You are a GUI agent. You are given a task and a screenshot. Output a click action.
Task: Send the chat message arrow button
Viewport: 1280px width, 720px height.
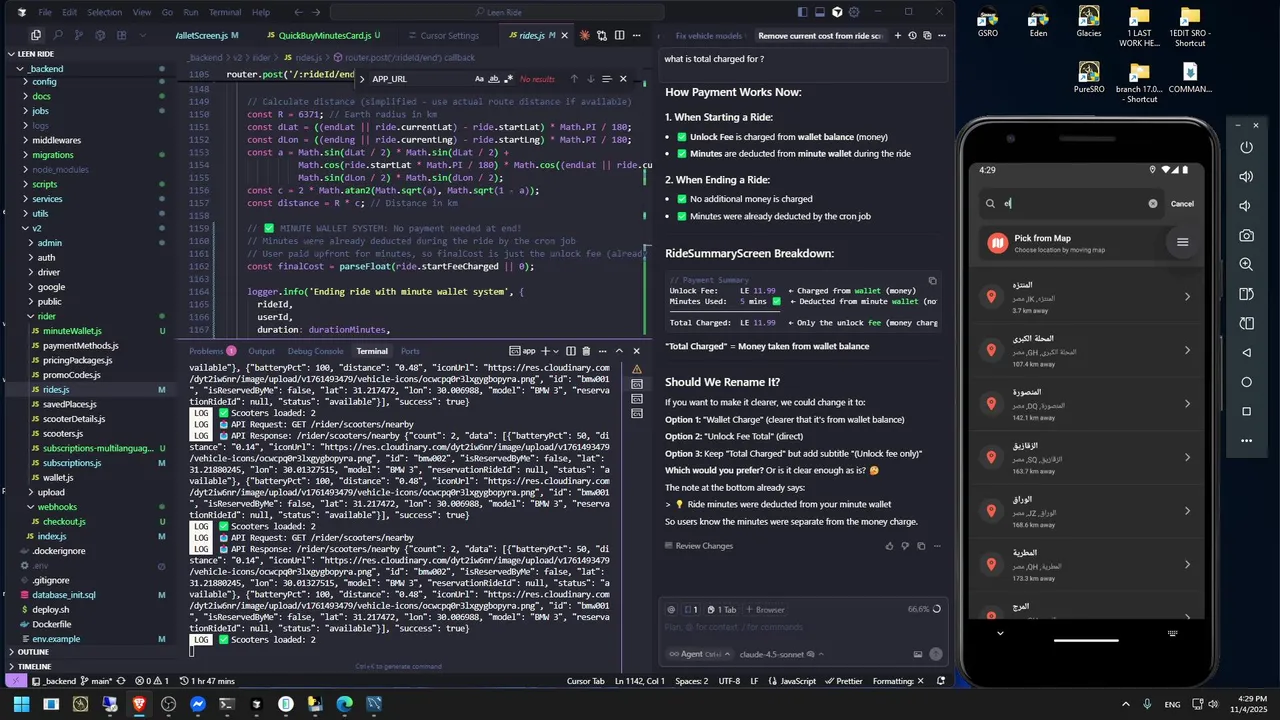[936, 654]
